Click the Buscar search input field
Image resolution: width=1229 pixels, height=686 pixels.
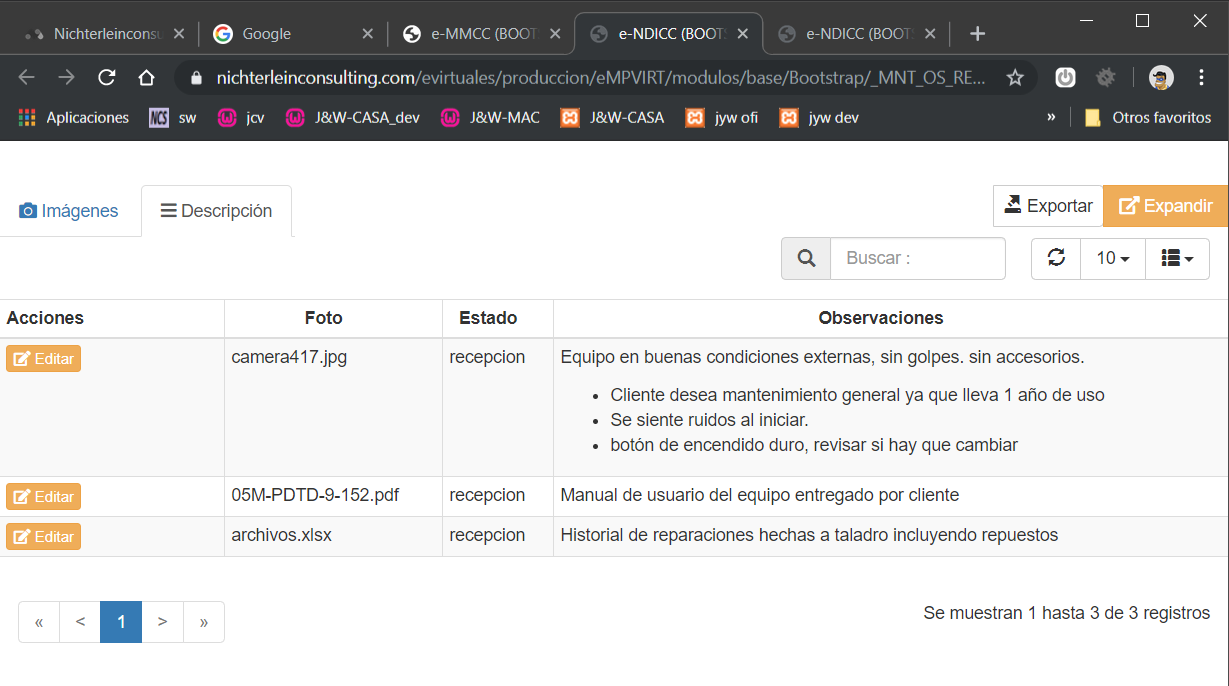tap(917, 258)
